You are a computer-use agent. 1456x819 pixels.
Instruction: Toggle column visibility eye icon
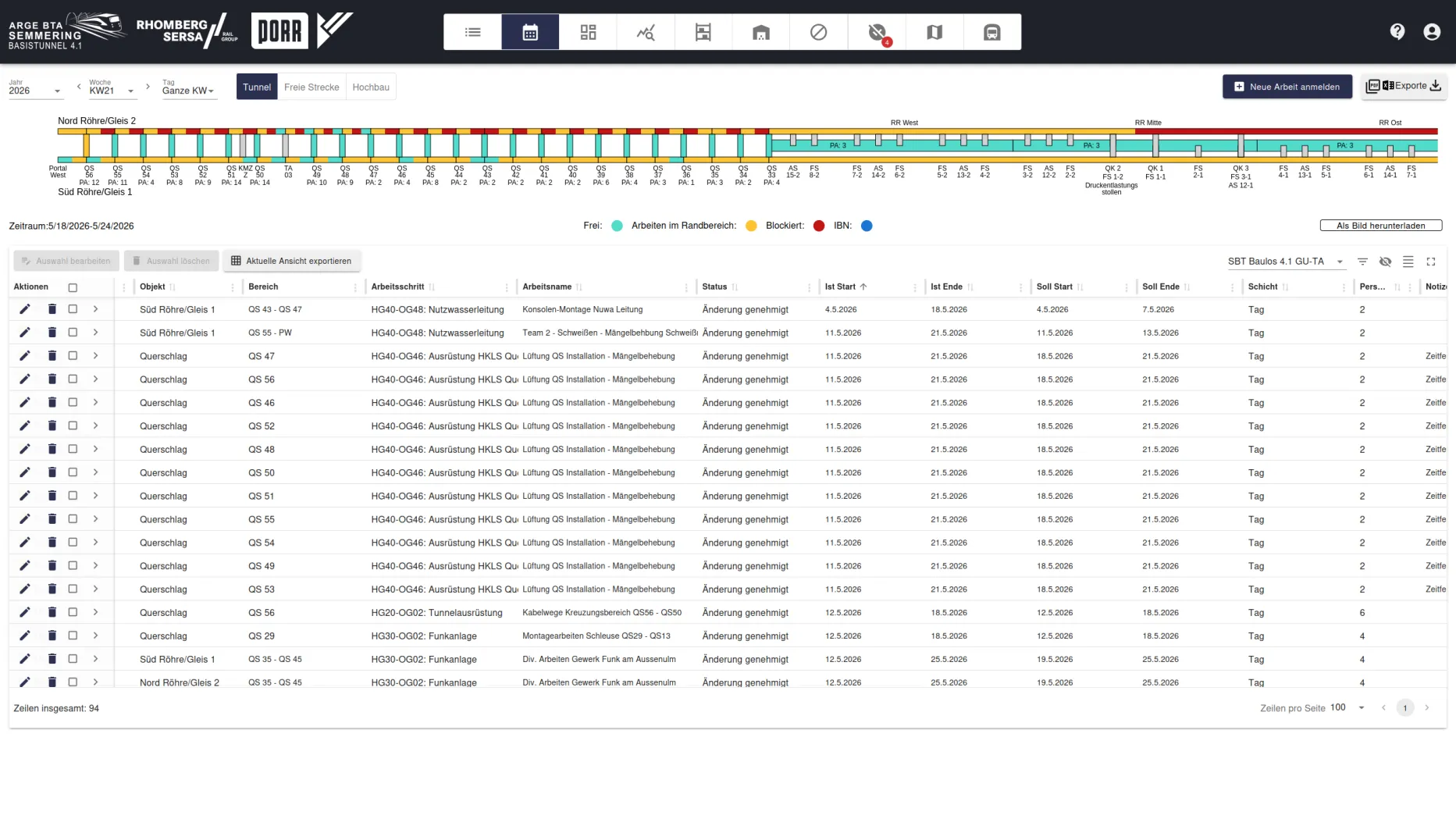[1385, 262]
